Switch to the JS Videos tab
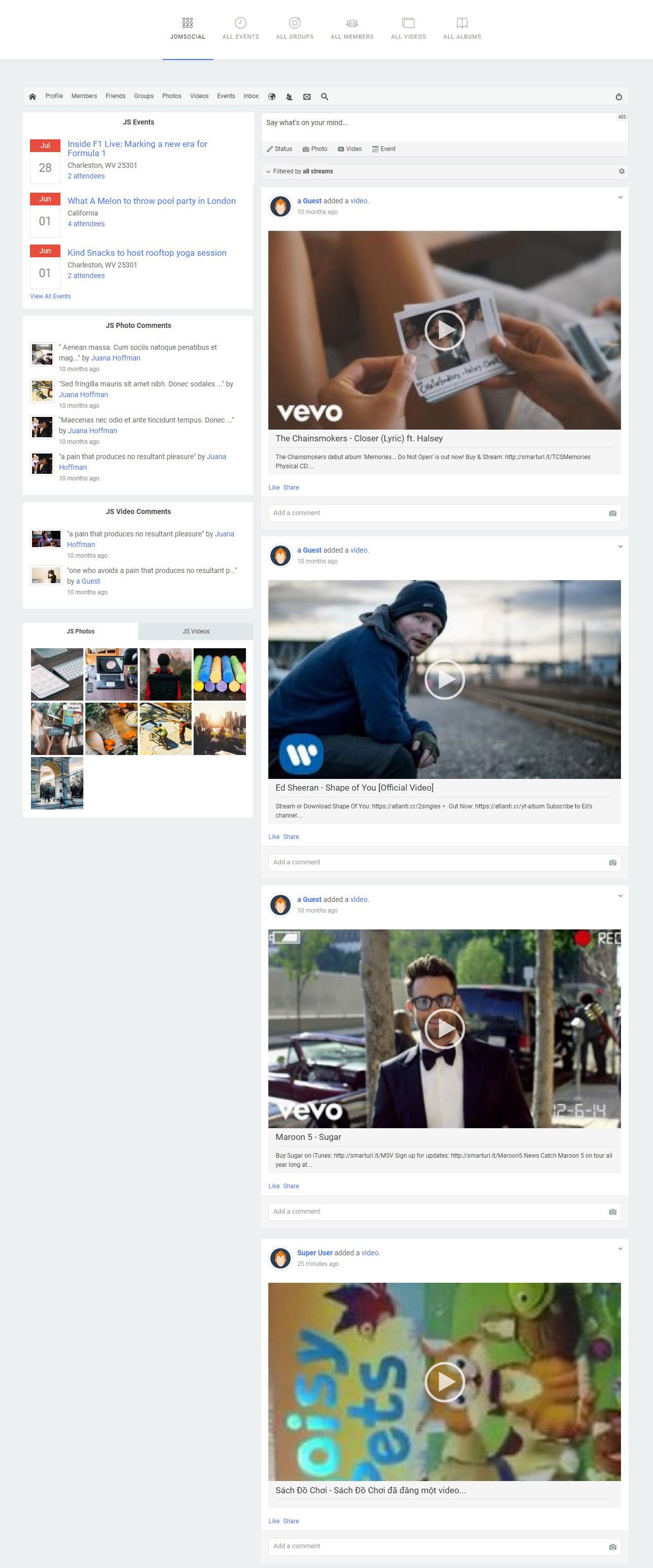 [x=196, y=631]
